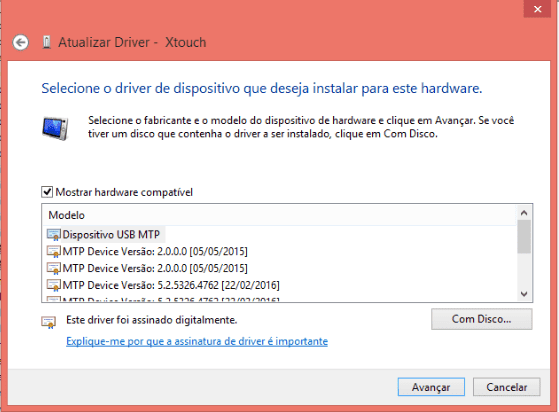Click the portable device illustration beside the instructions

coord(55,128)
